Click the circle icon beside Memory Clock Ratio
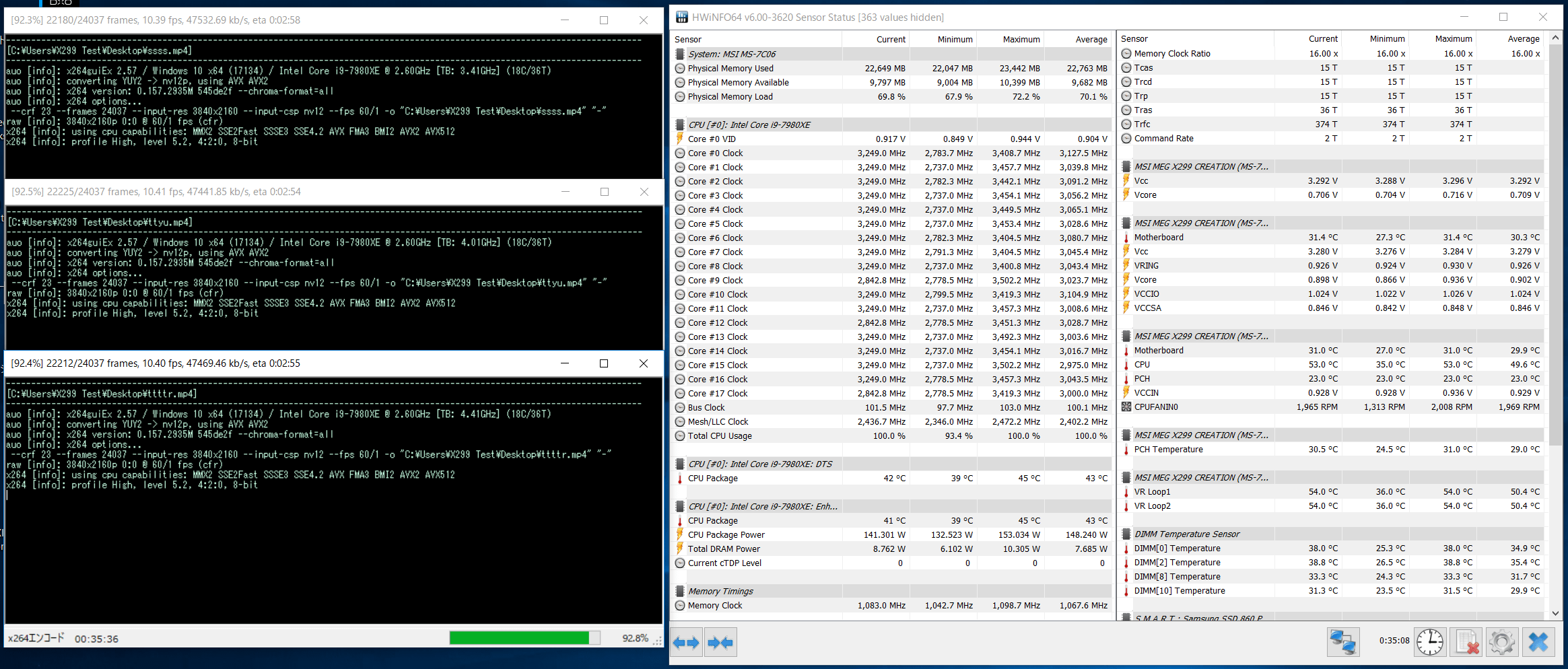 point(1126,53)
